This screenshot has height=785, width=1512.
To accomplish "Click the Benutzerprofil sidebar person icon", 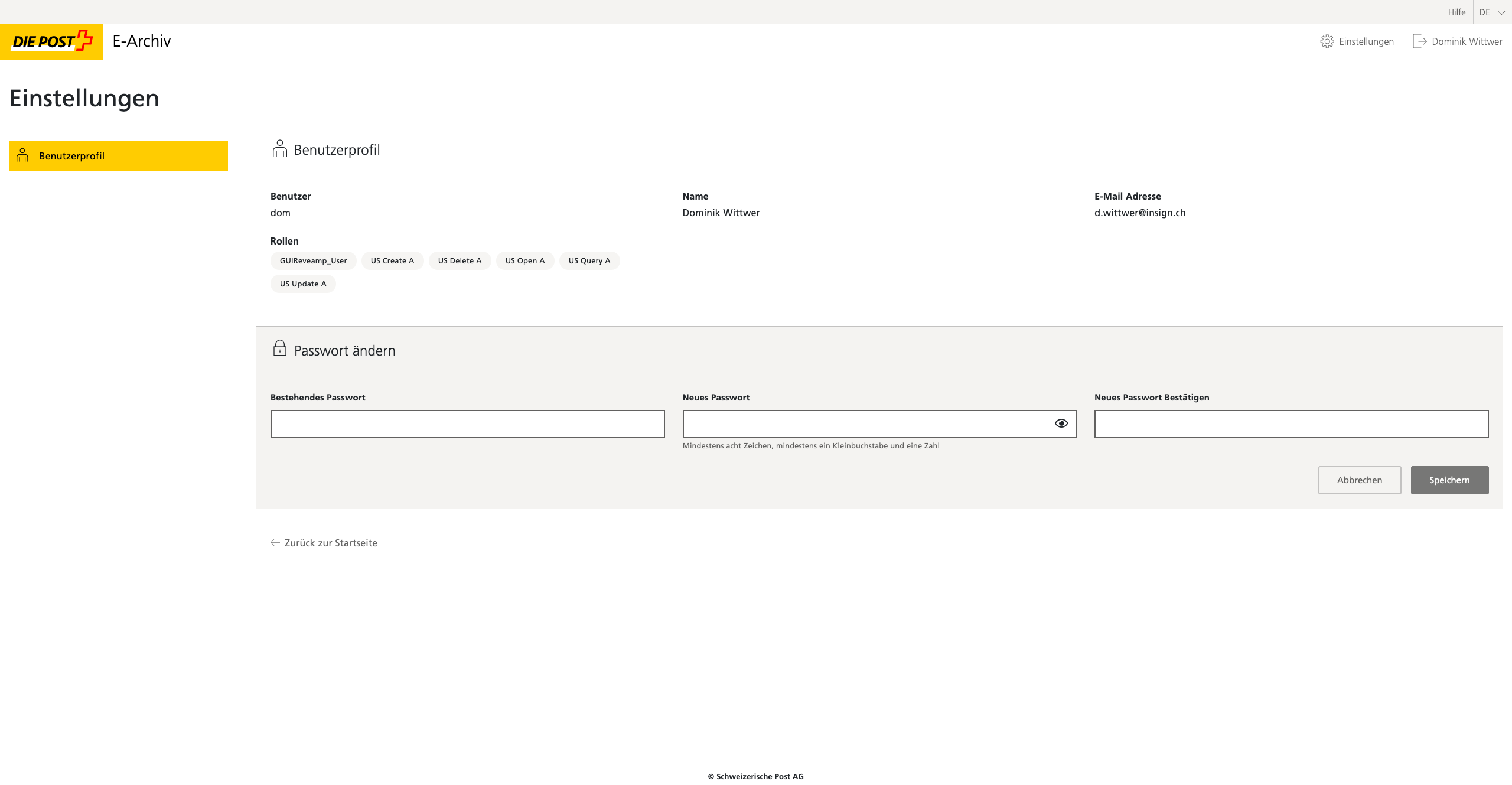I will 22,155.
